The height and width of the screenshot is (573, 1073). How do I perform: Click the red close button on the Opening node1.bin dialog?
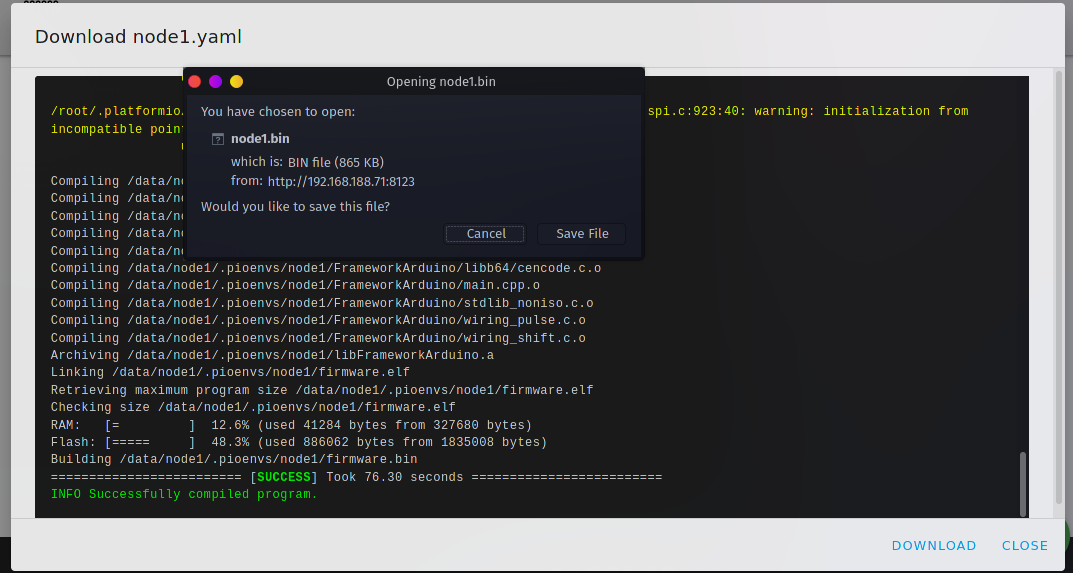click(x=195, y=82)
